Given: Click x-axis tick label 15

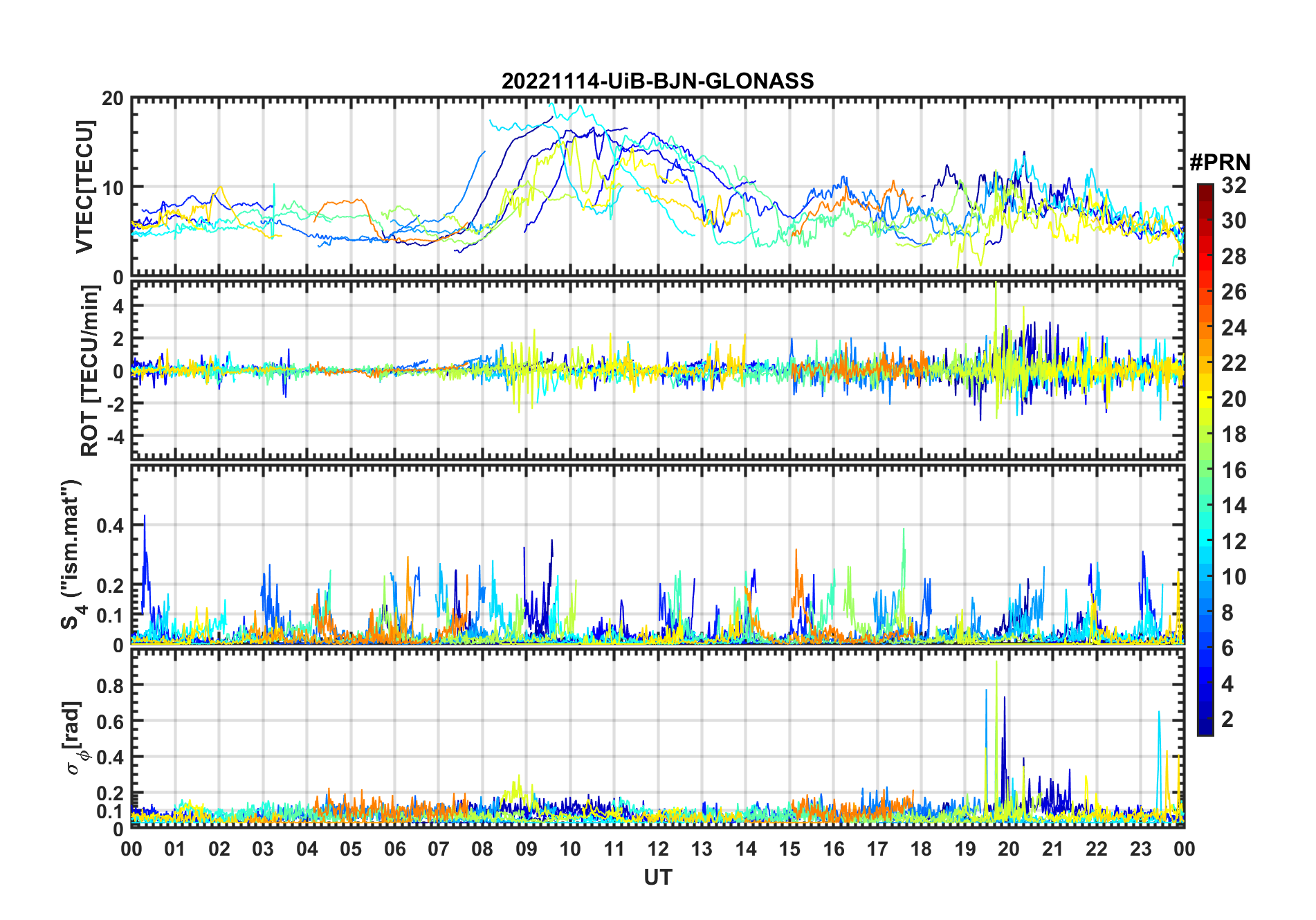Looking at the screenshot, I should (789, 849).
